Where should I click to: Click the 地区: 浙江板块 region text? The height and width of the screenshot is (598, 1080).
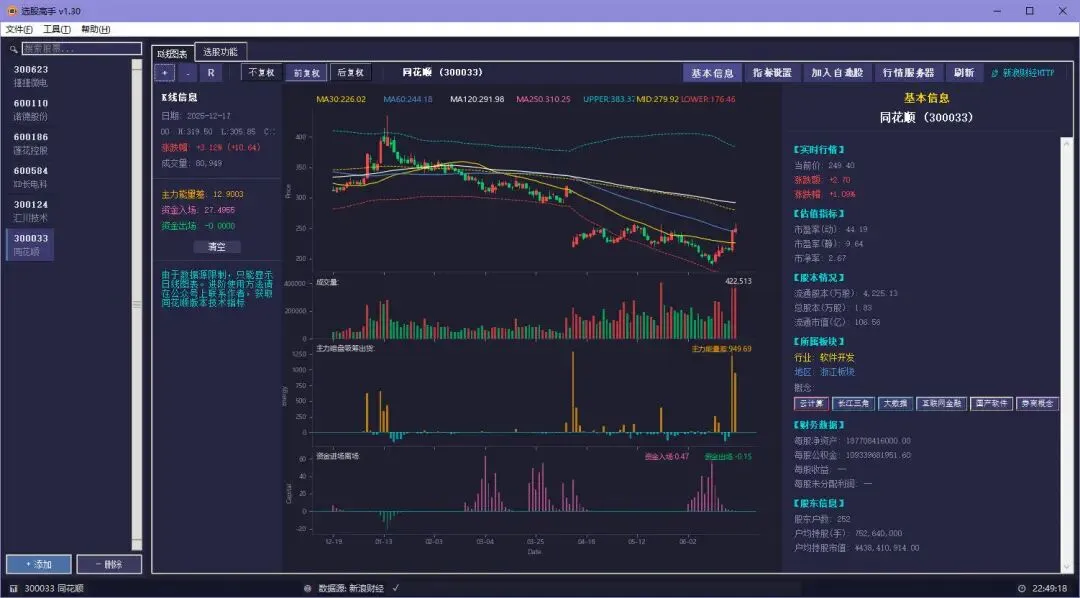click(x=824, y=372)
